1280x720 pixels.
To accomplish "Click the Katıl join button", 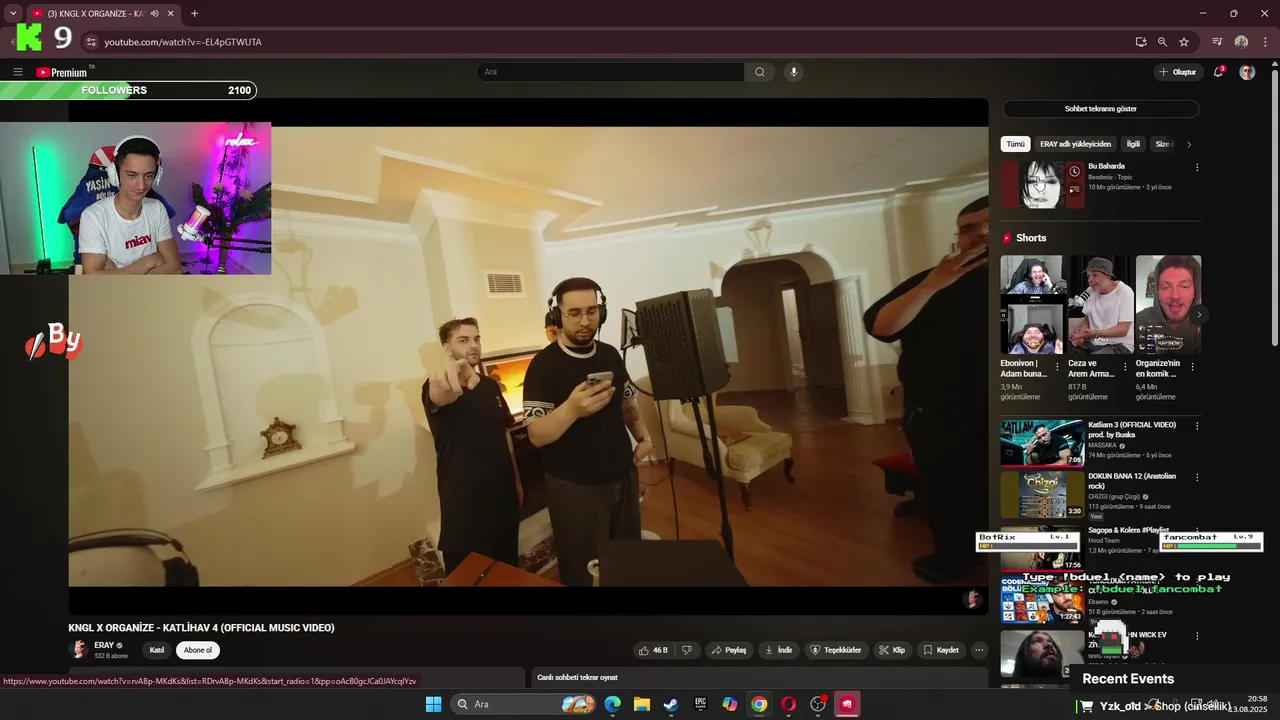I will pyautogui.click(x=157, y=650).
